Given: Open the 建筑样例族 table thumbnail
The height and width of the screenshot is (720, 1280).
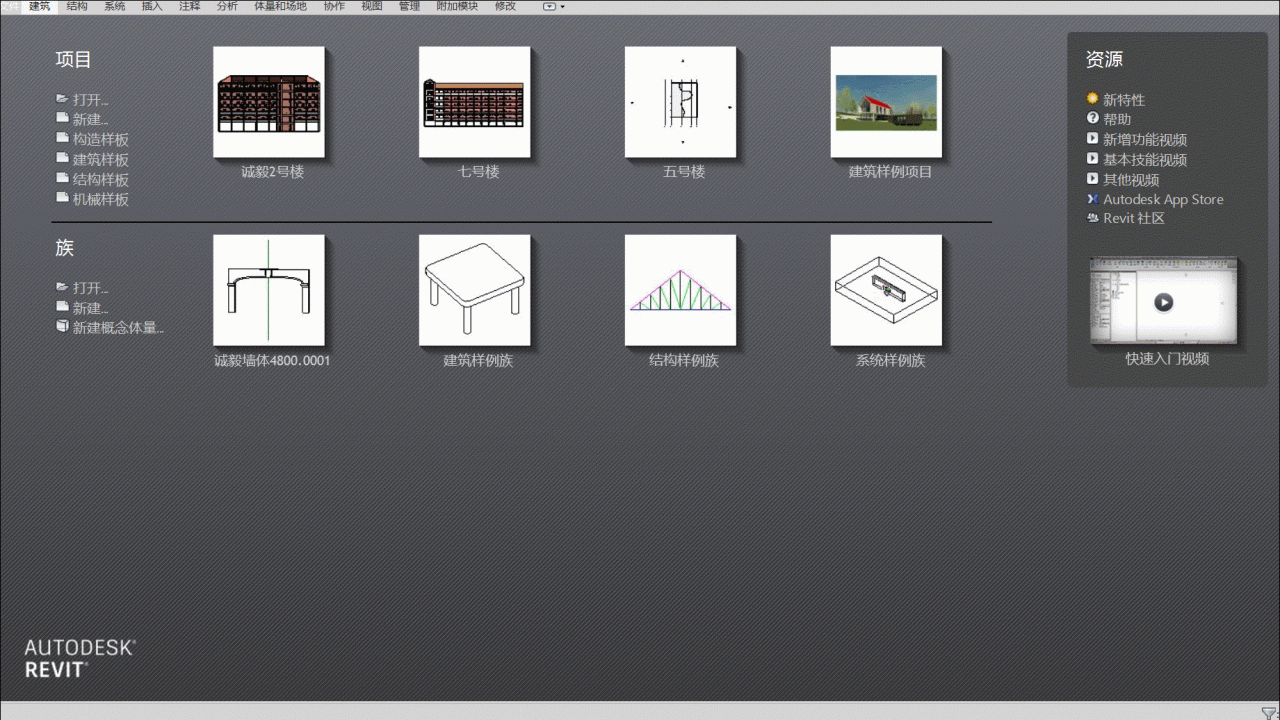Looking at the screenshot, I should coord(475,290).
